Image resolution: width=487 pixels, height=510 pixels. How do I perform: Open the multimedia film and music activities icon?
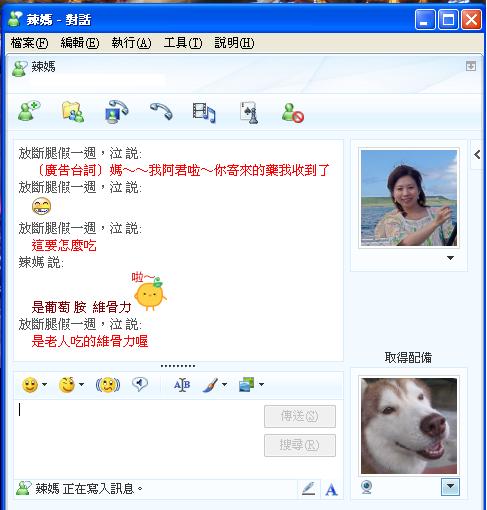204,112
